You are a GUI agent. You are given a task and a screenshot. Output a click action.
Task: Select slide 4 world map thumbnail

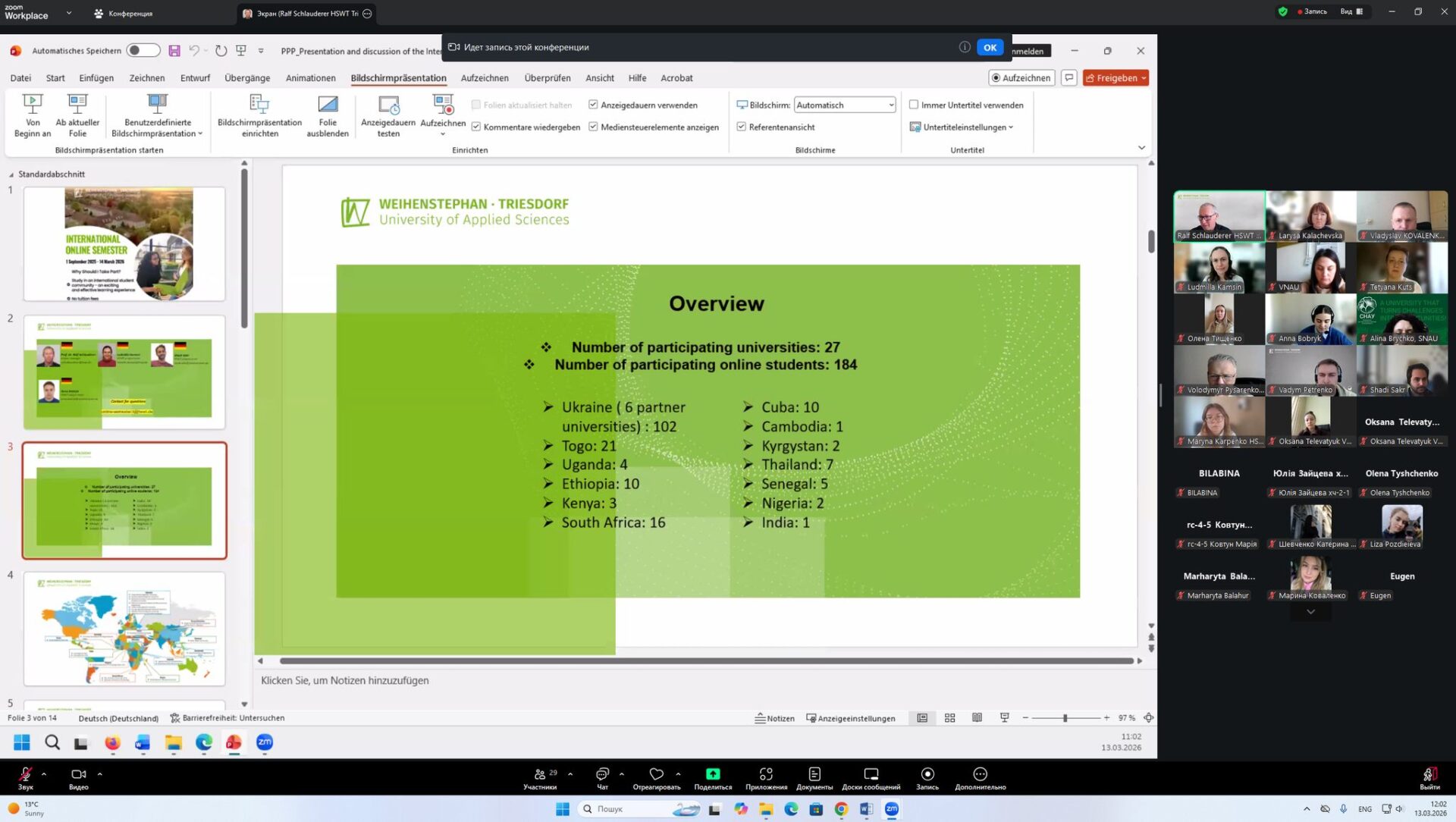(x=124, y=629)
